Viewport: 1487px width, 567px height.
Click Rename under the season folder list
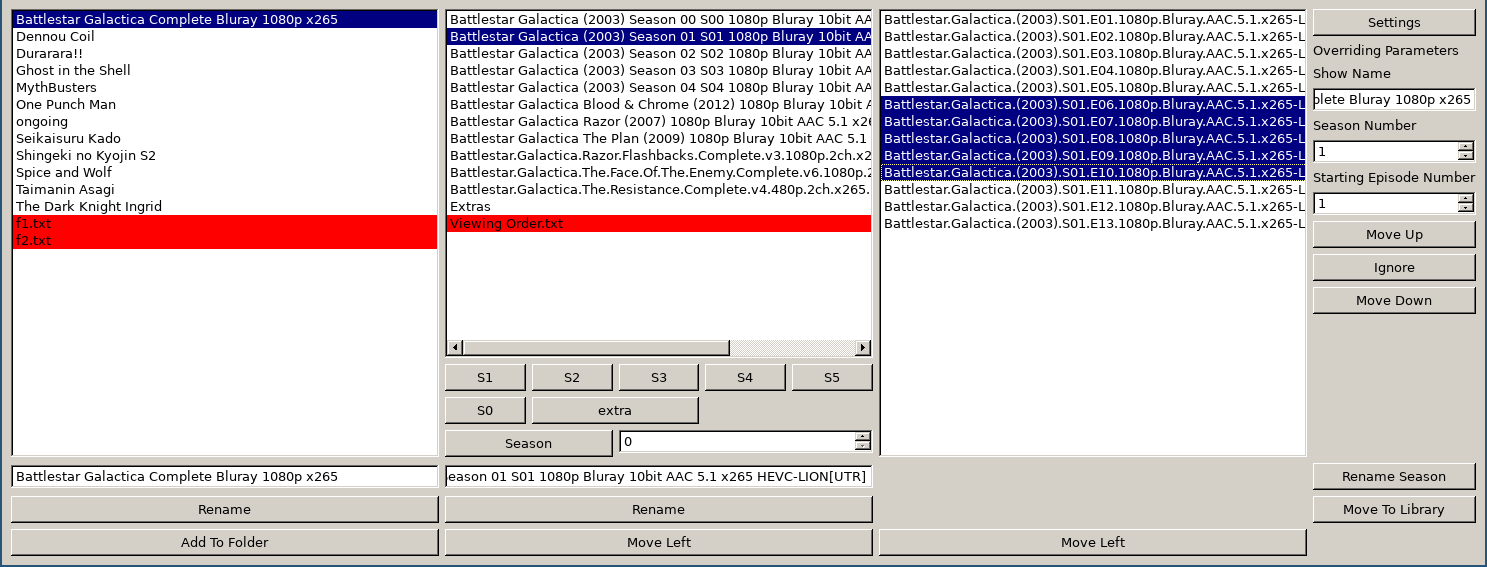pyautogui.click(x=659, y=509)
